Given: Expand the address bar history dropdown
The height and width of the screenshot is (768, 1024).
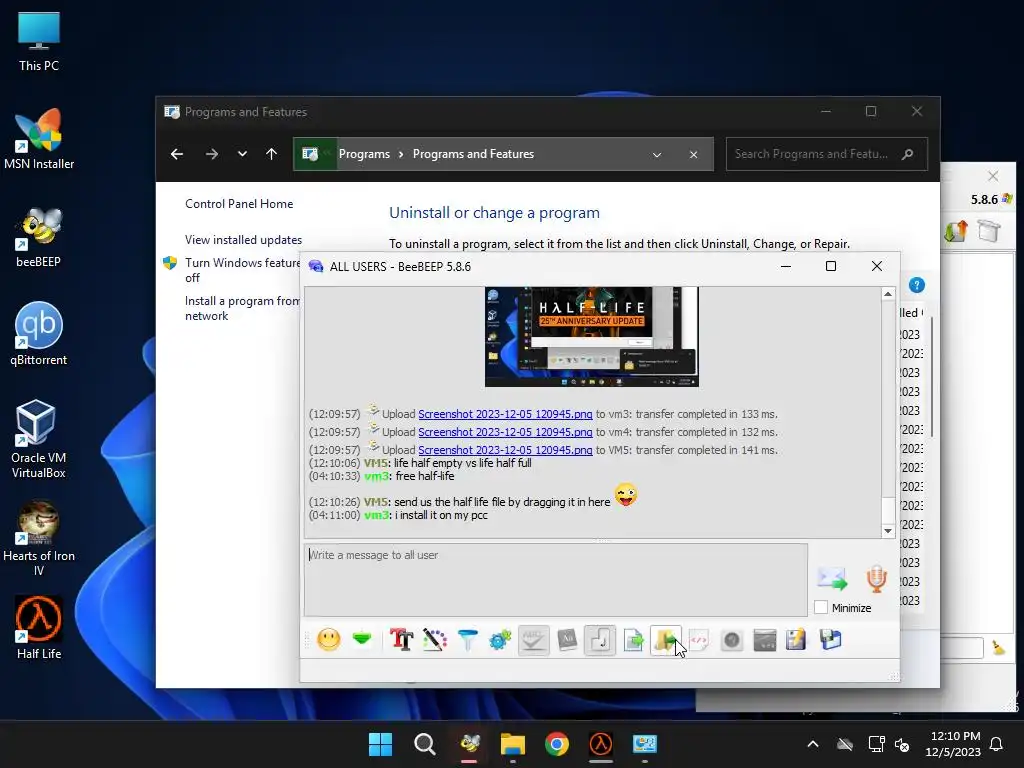Looking at the screenshot, I should point(657,155).
